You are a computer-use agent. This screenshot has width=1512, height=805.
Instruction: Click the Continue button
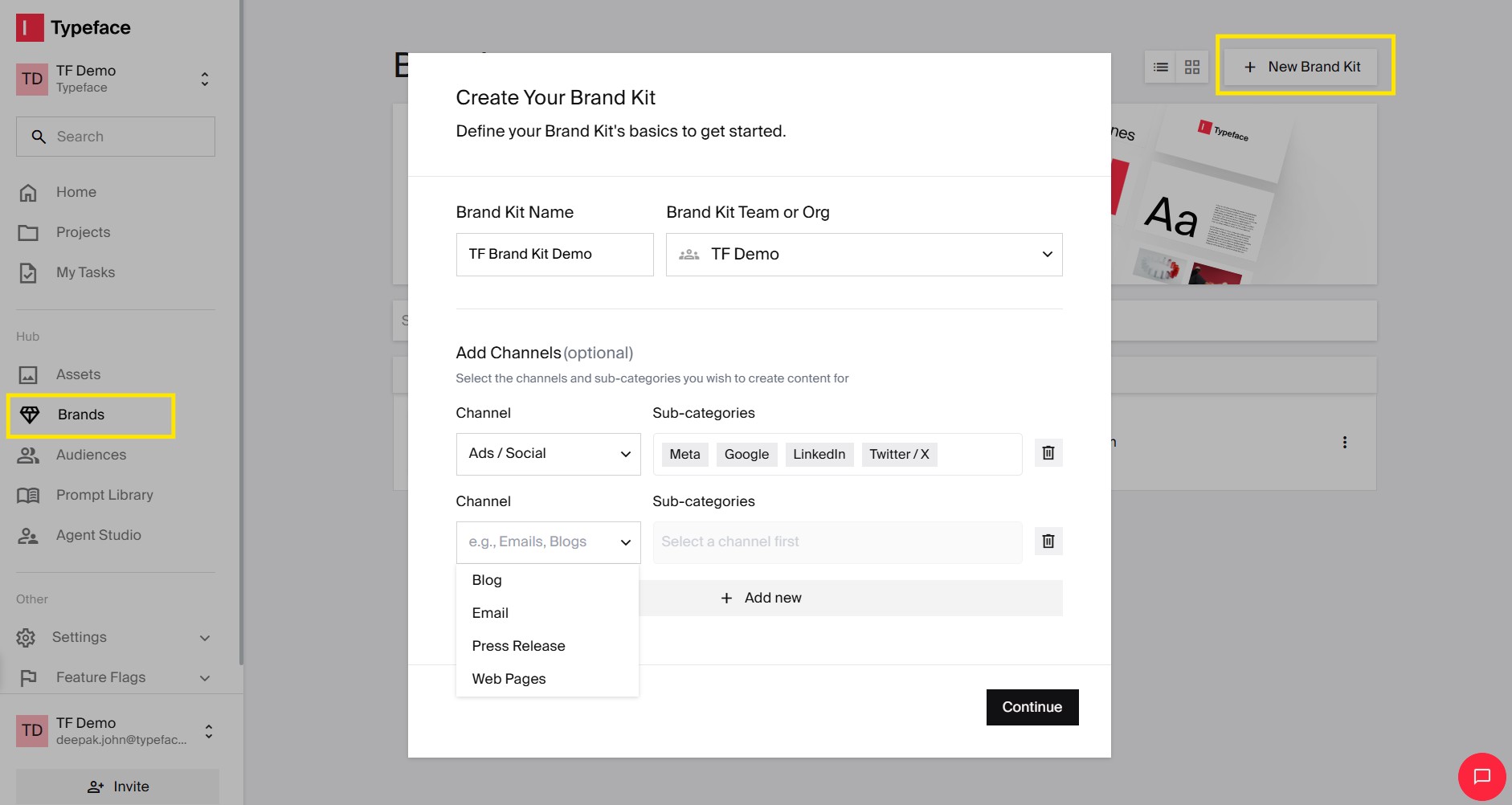[x=1032, y=707]
